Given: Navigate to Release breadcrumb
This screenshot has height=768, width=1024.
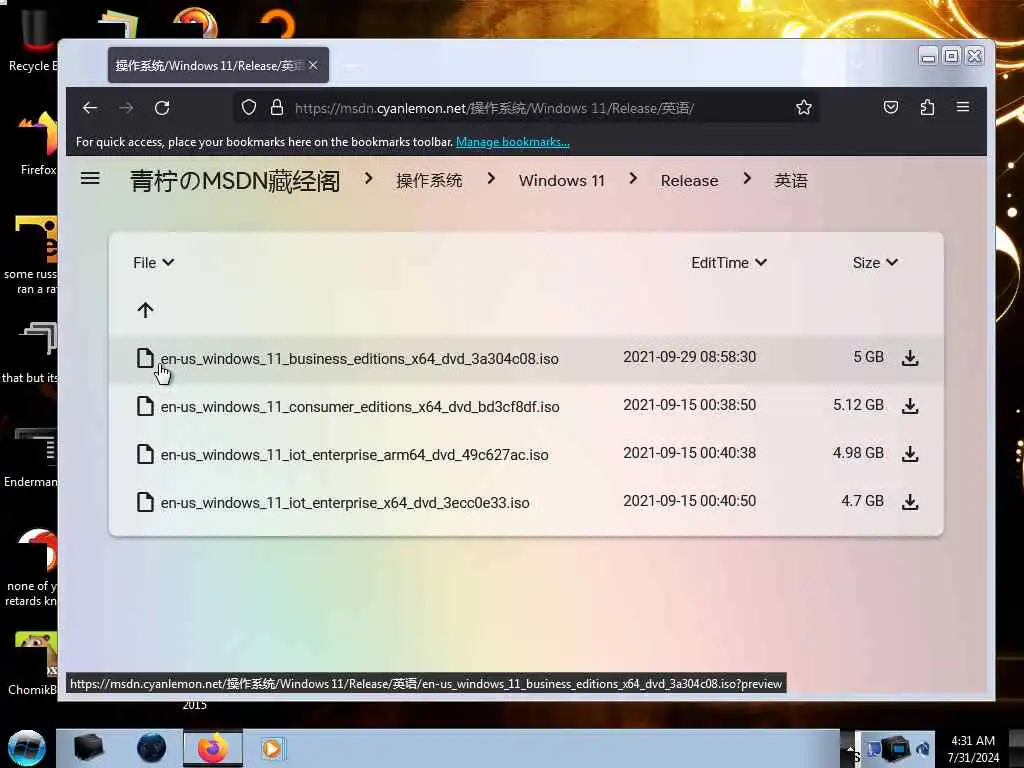Looking at the screenshot, I should (689, 180).
